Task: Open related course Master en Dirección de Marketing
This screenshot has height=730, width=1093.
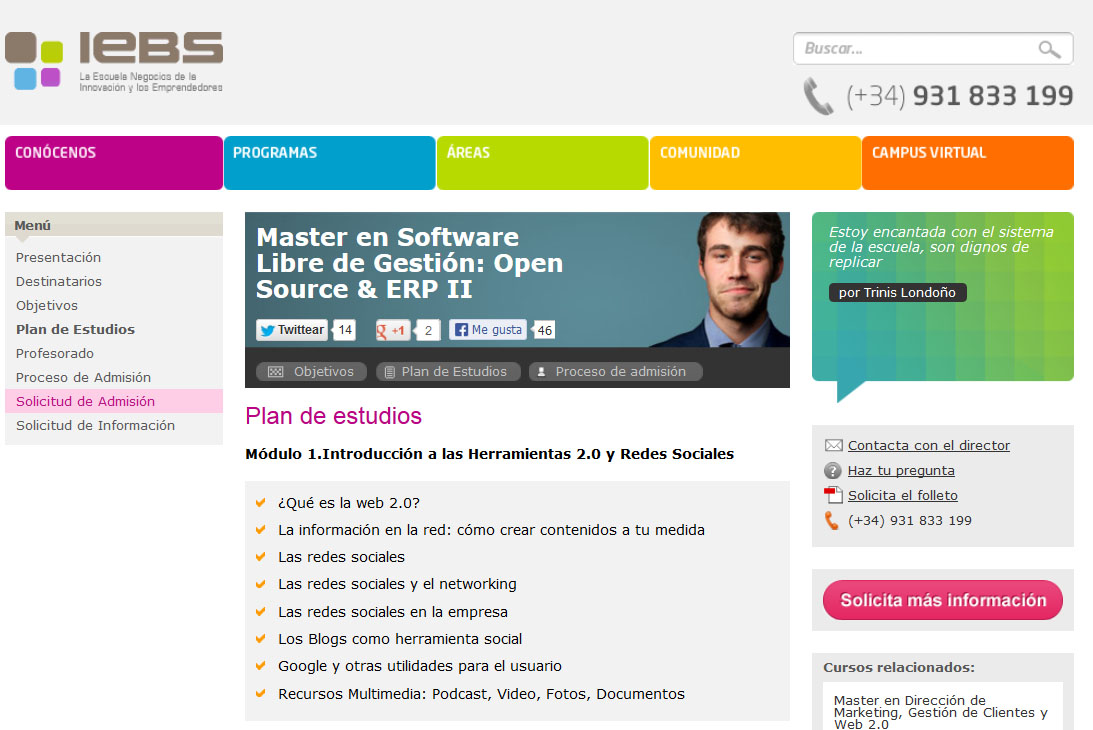Action: tap(940, 712)
